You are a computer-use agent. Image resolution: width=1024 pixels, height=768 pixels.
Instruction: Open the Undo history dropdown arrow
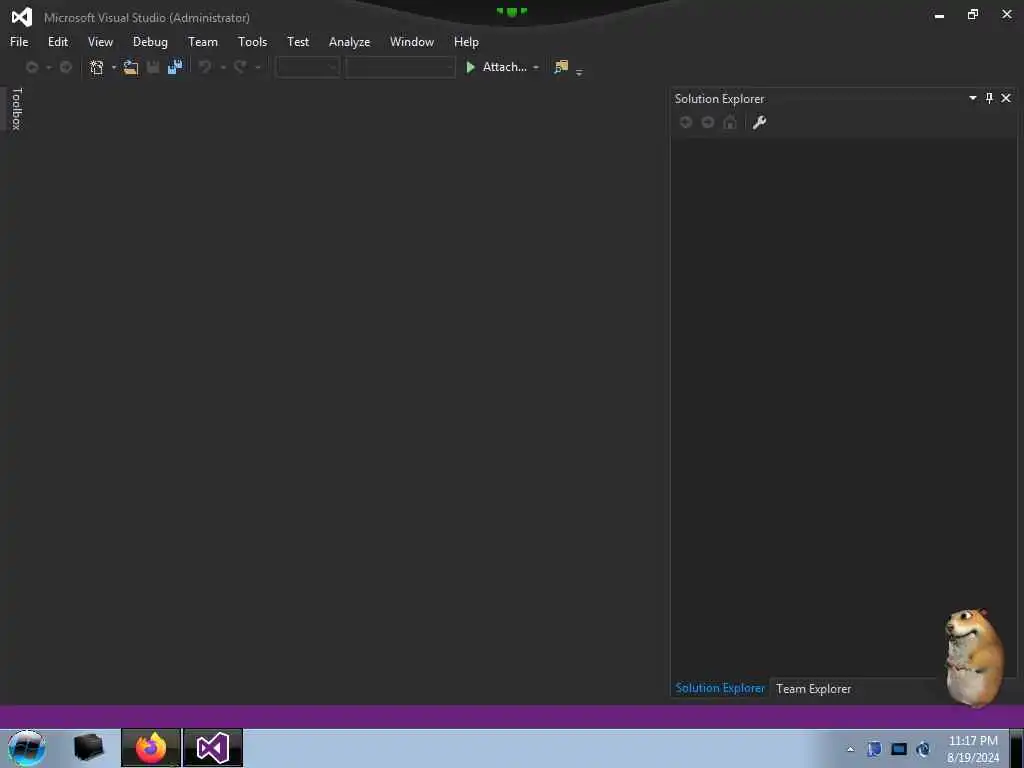[223, 67]
